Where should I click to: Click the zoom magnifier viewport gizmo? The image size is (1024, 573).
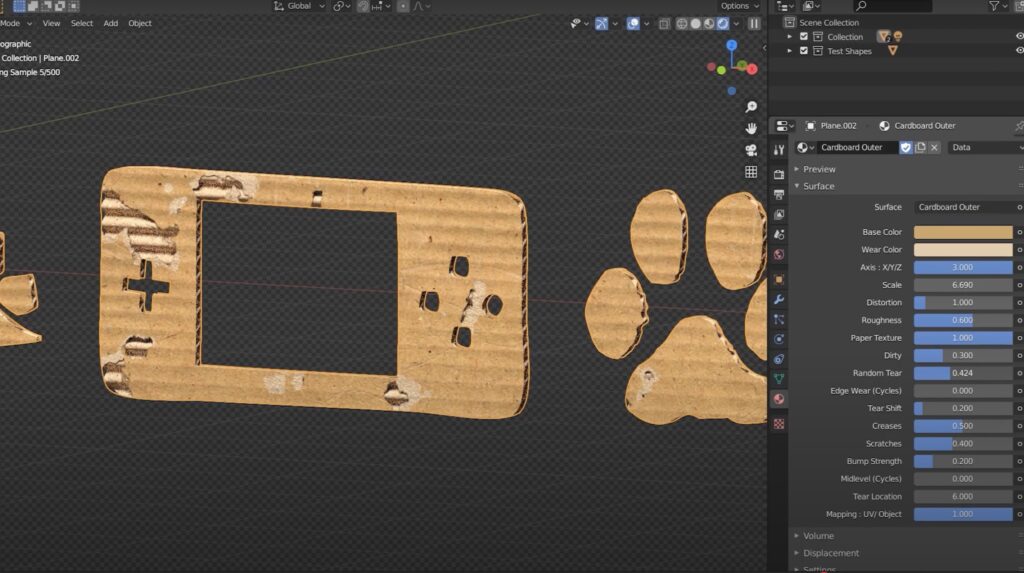[x=751, y=106]
